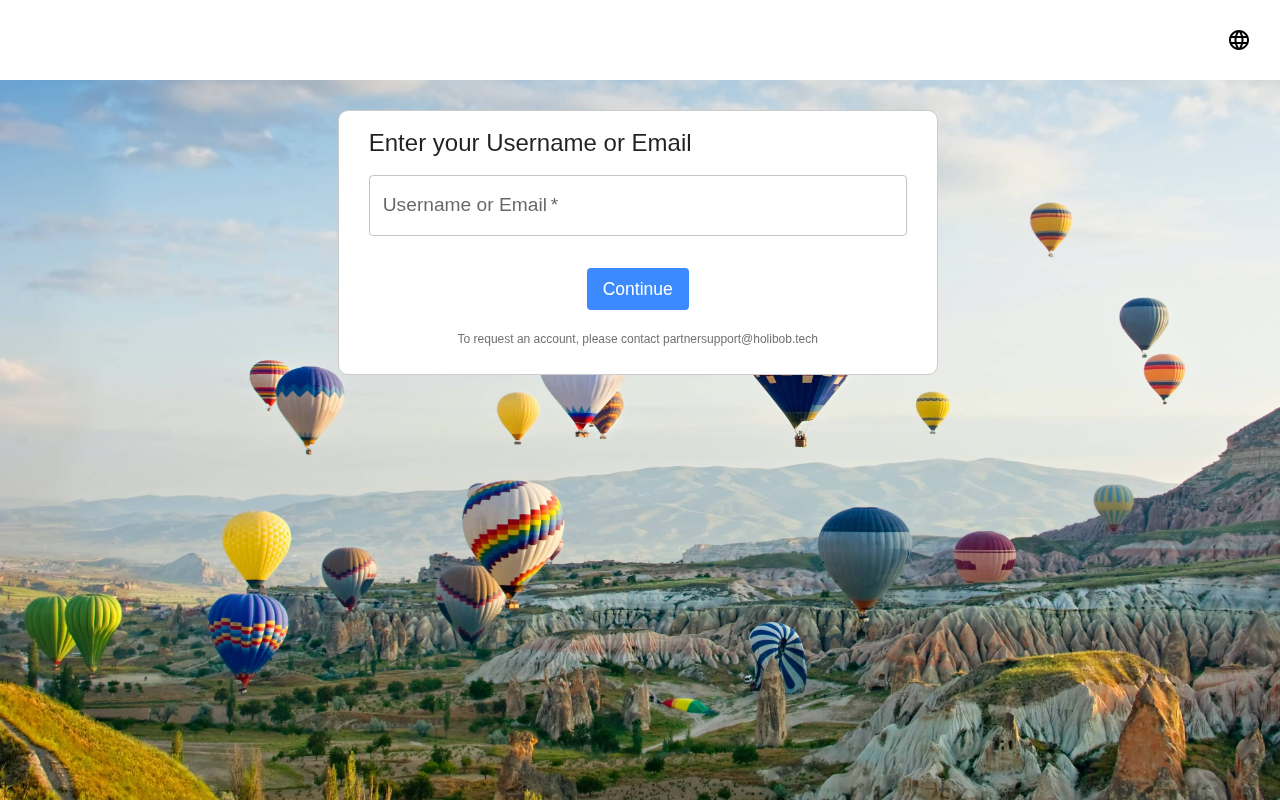Click the pair of green balloons

[72, 627]
